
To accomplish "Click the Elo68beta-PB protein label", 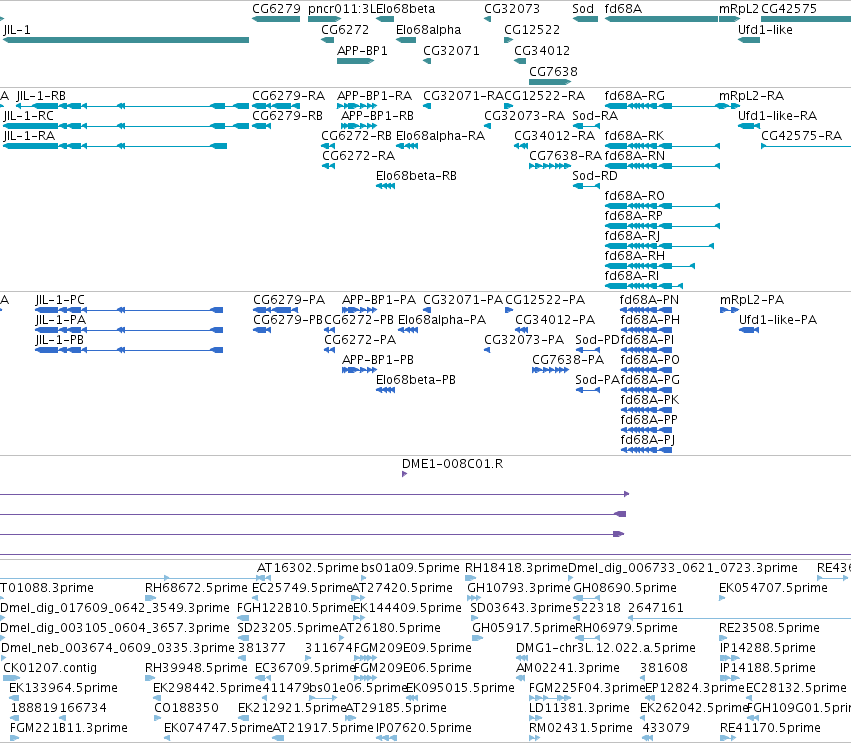I will tap(416, 380).
